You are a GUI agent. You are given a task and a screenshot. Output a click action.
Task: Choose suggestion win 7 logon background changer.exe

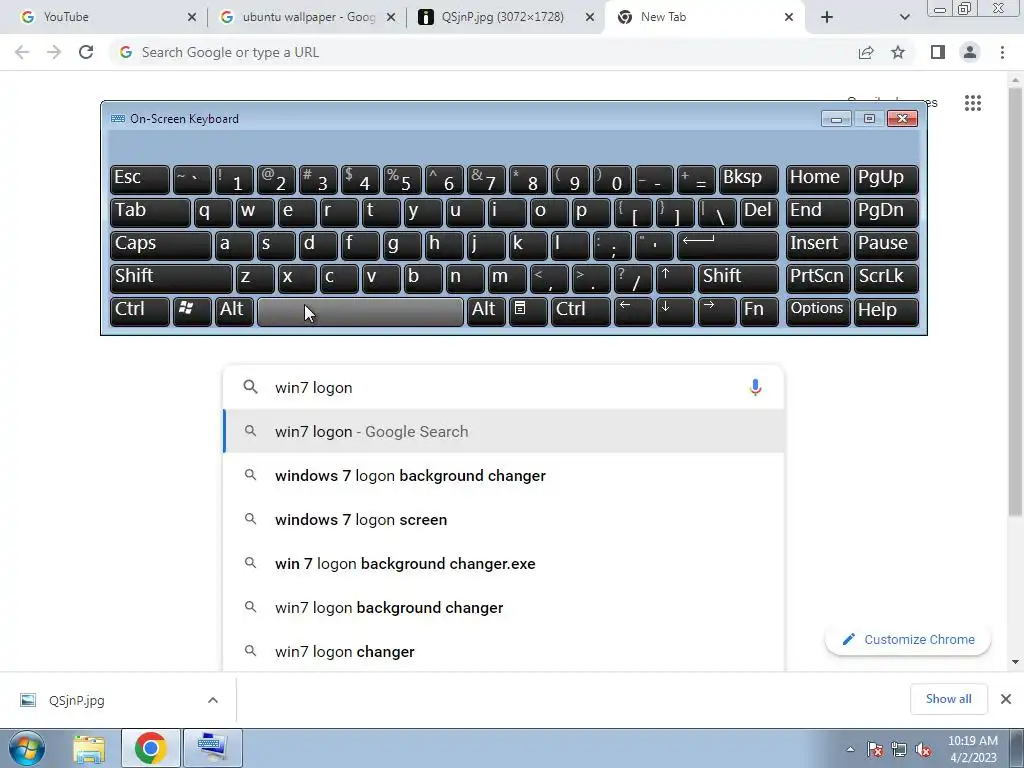(x=504, y=564)
